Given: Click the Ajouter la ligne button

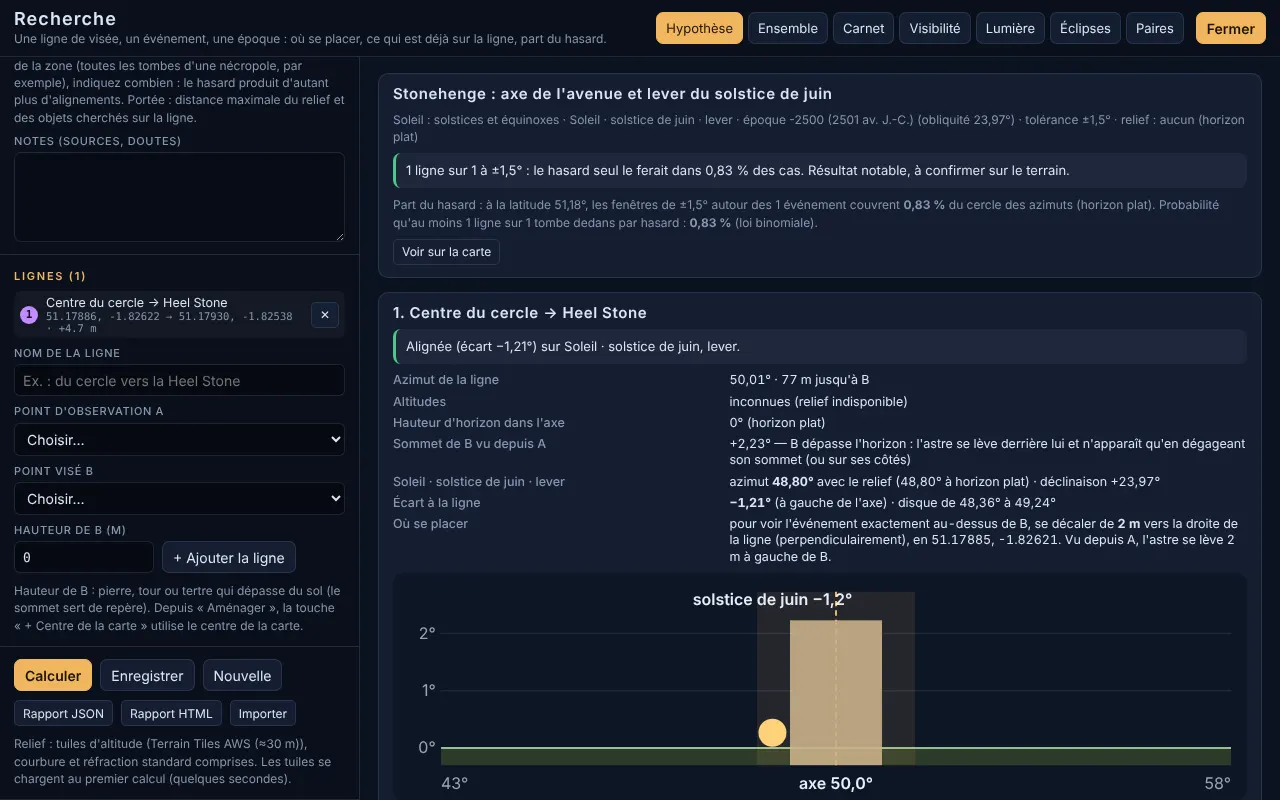Looking at the screenshot, I should pos(229,557).
